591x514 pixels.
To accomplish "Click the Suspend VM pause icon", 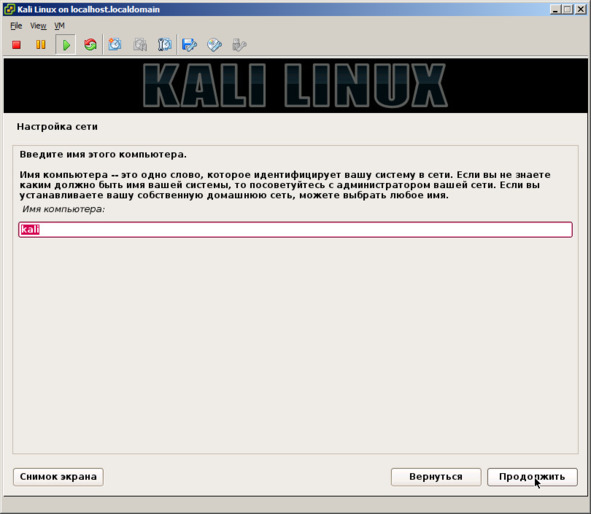I will pos(40,45).
